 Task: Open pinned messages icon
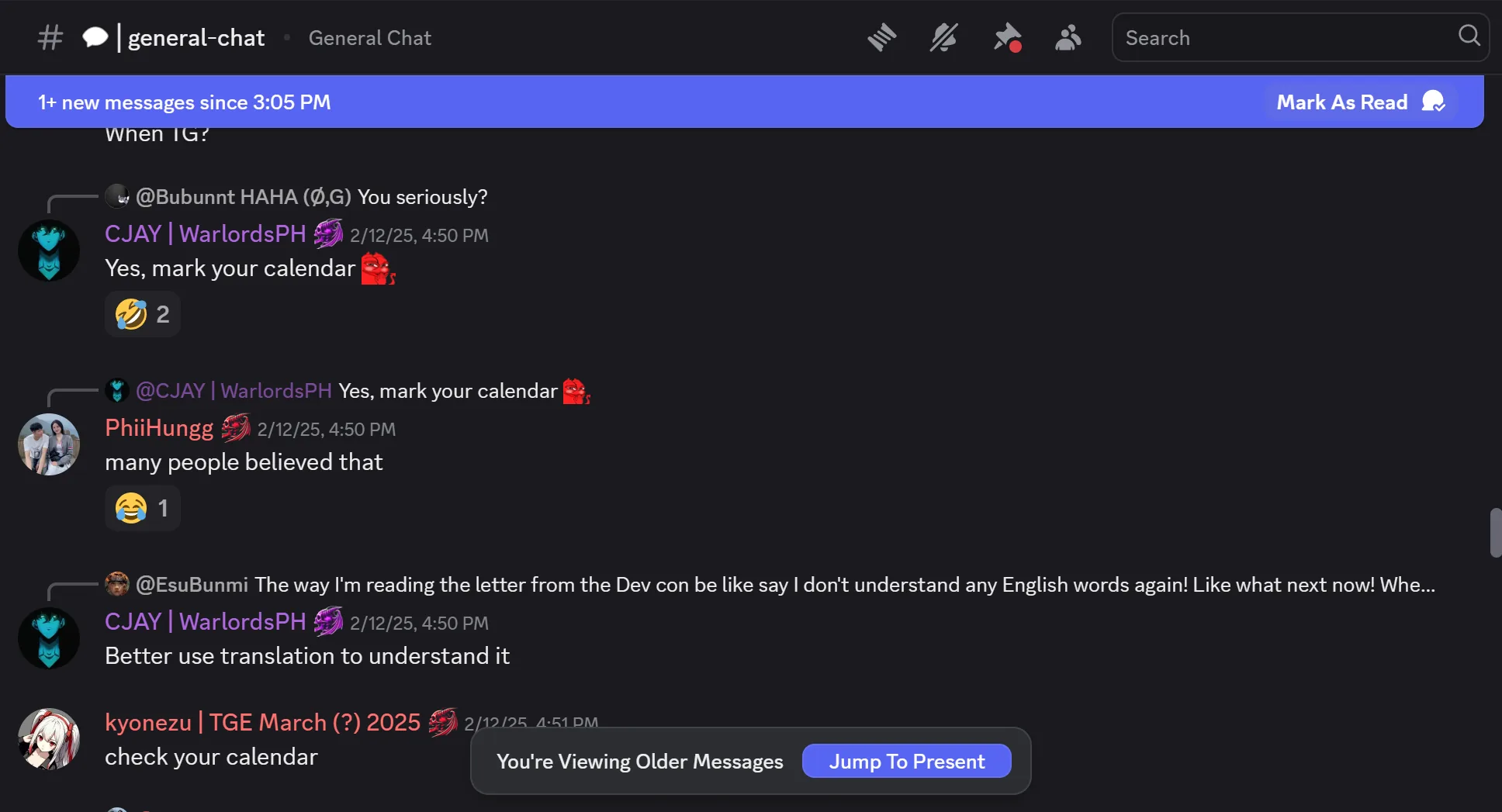point(1007,37)
